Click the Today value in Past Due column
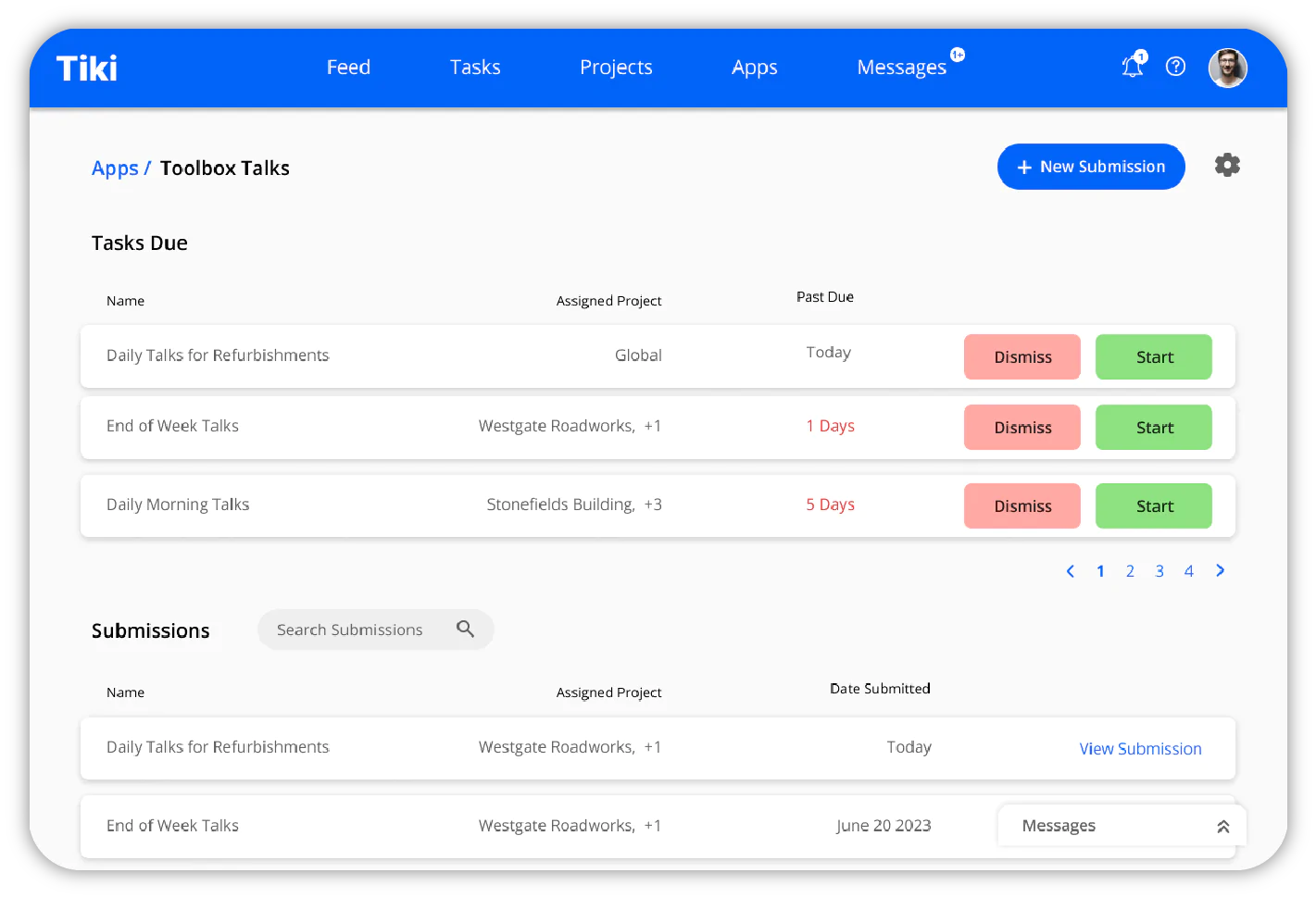The width and height of the screenshot is (1316, 898). (828, 353)
